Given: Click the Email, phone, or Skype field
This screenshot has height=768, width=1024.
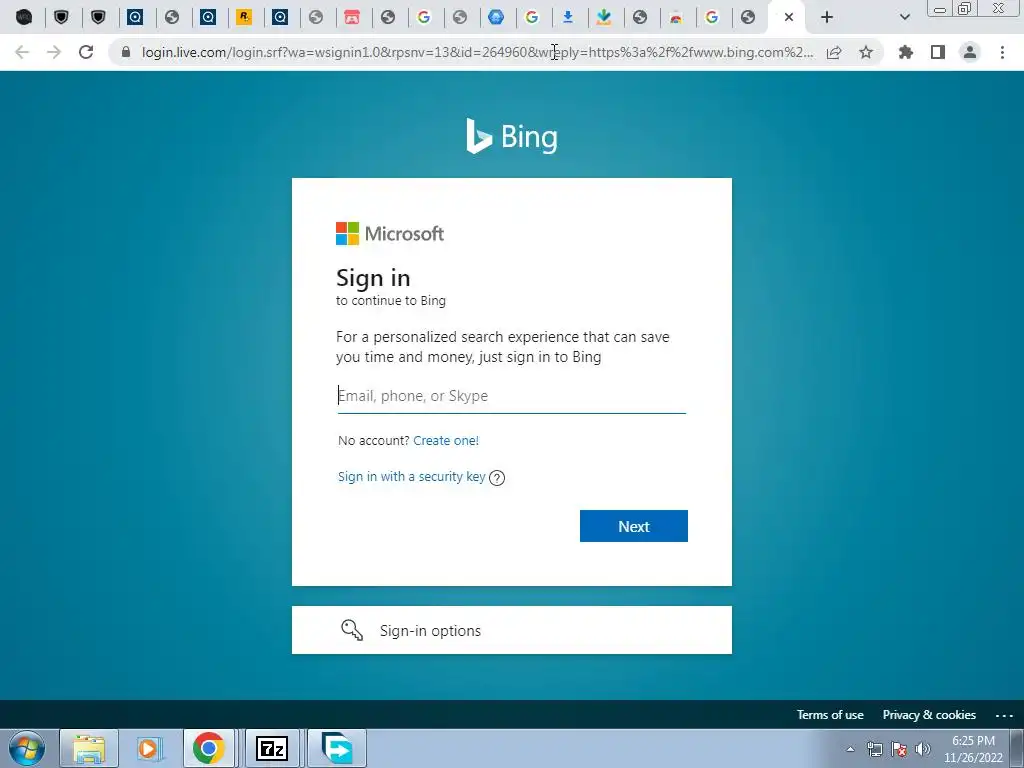Looking at the screenshot, I should pyautogui.click(x=511, y=396).
